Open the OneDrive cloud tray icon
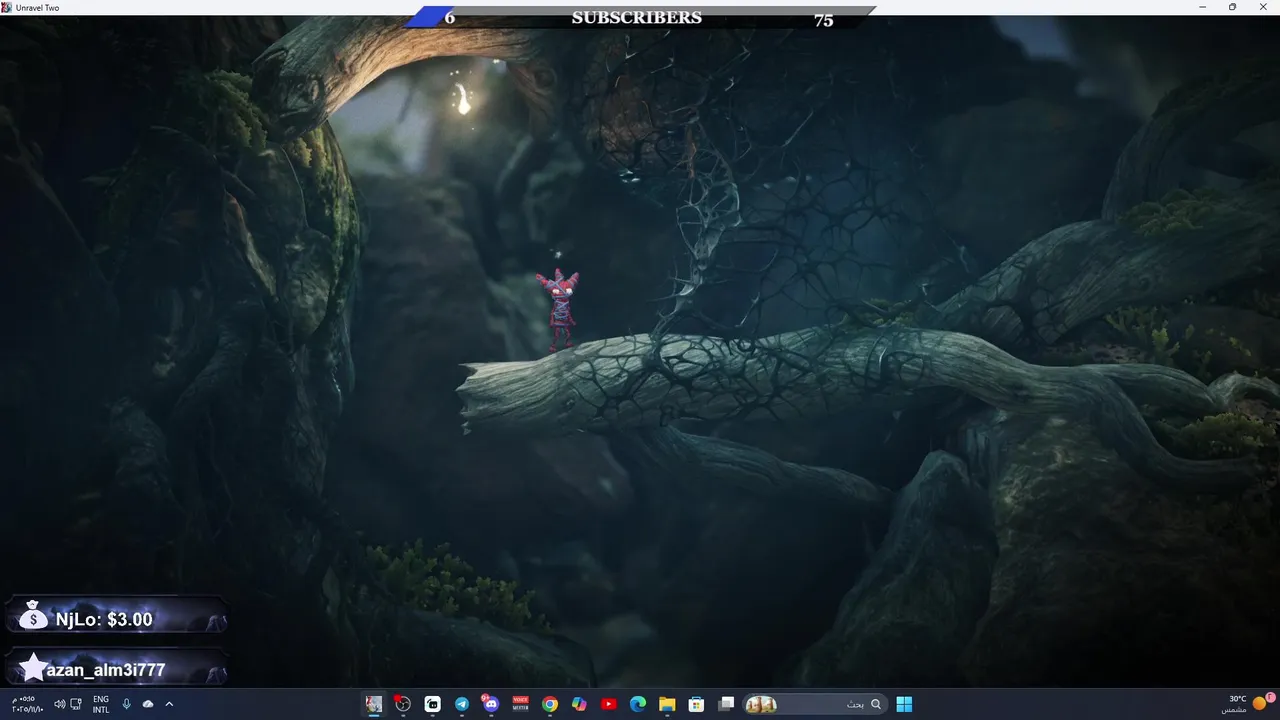The height and width of the screenshot is (720, 1280). 148,704
